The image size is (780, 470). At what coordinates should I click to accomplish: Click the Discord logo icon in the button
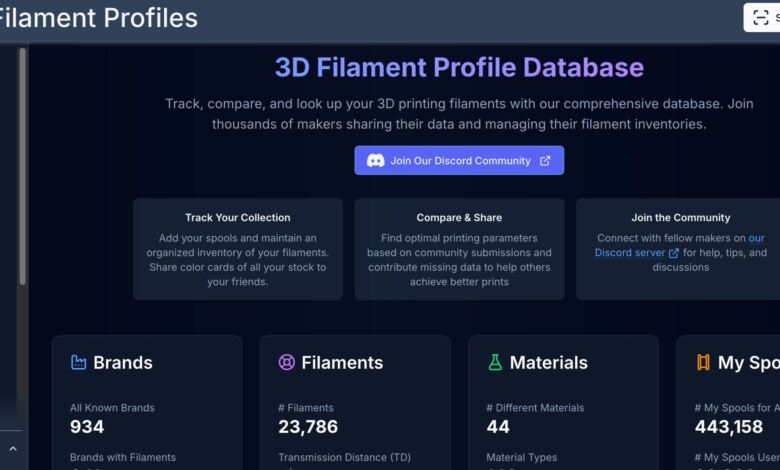pos(376,161)
